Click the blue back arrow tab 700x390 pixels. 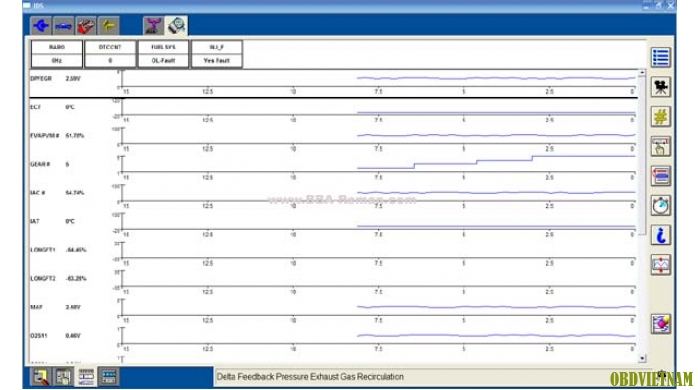[x=41, y=26]
